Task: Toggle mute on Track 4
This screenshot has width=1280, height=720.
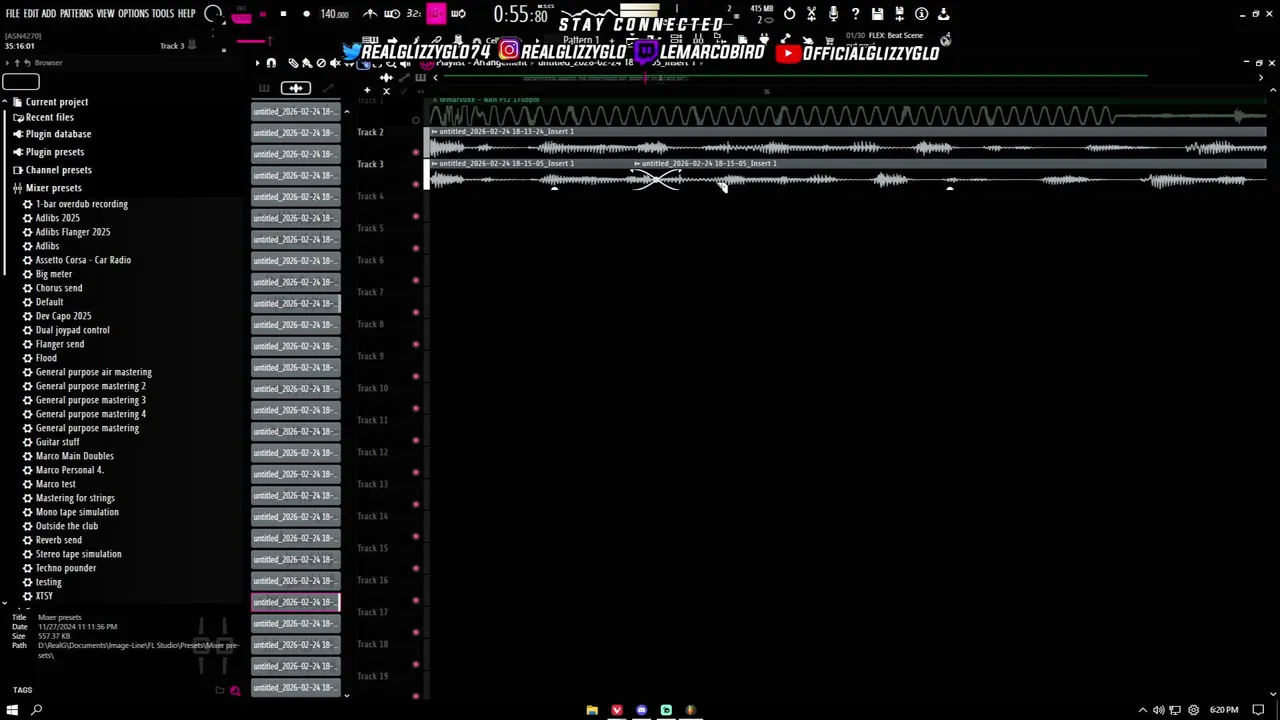Action: tap(416, 216)
